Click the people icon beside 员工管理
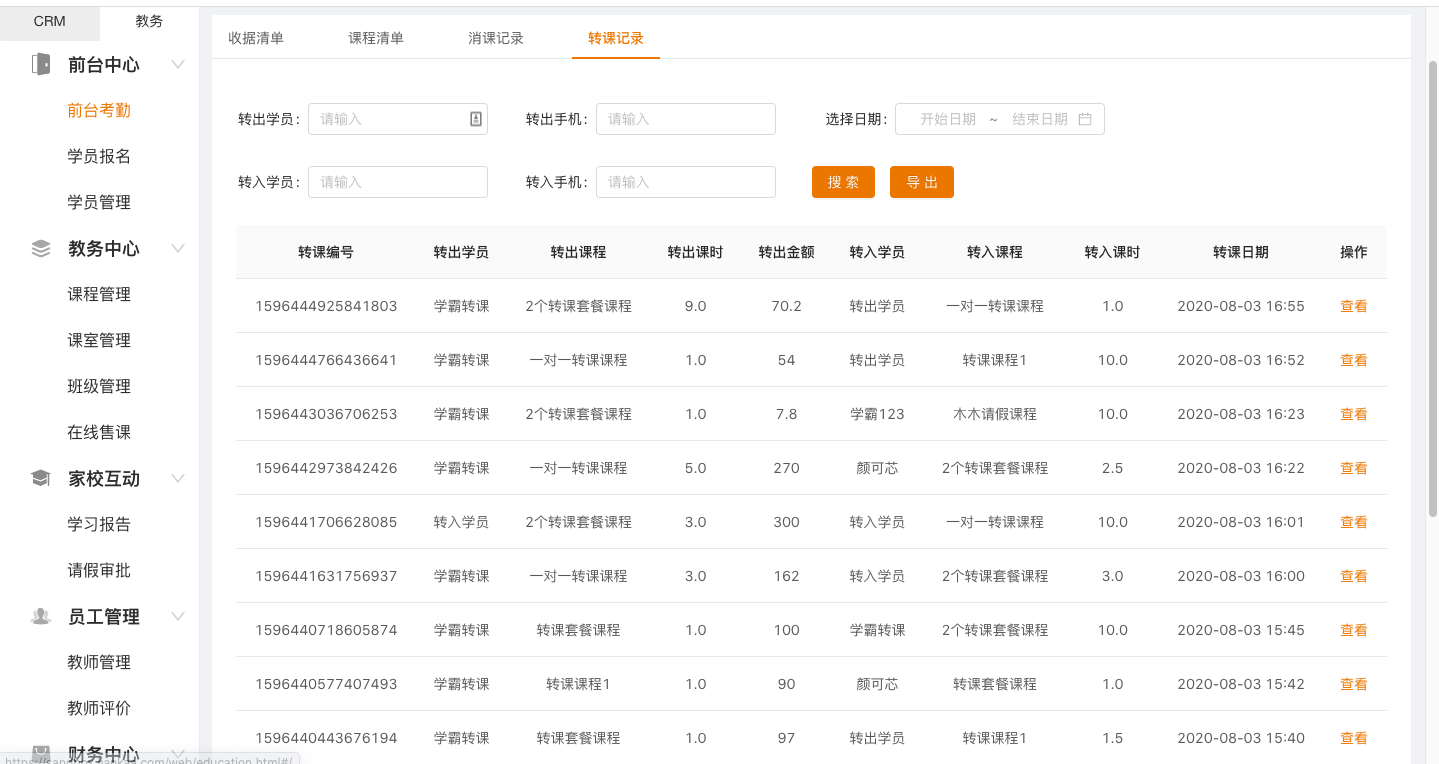This screenshot has width=1439, height=764. [x=41, y=617]
